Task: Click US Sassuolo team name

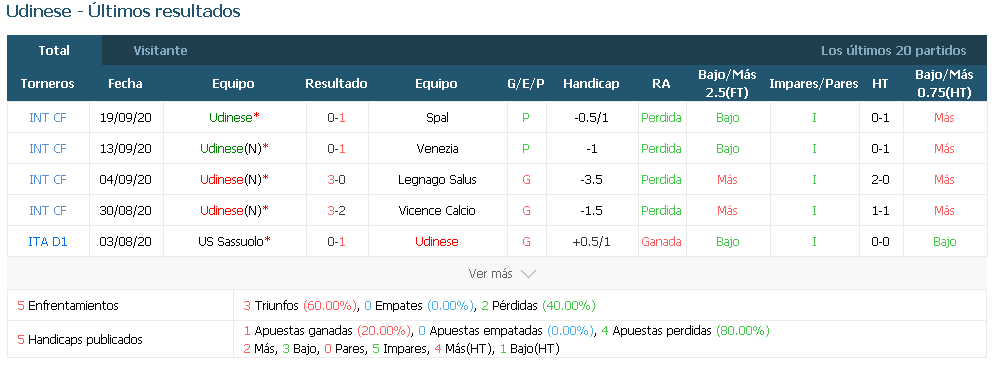Action: point(231,241)
